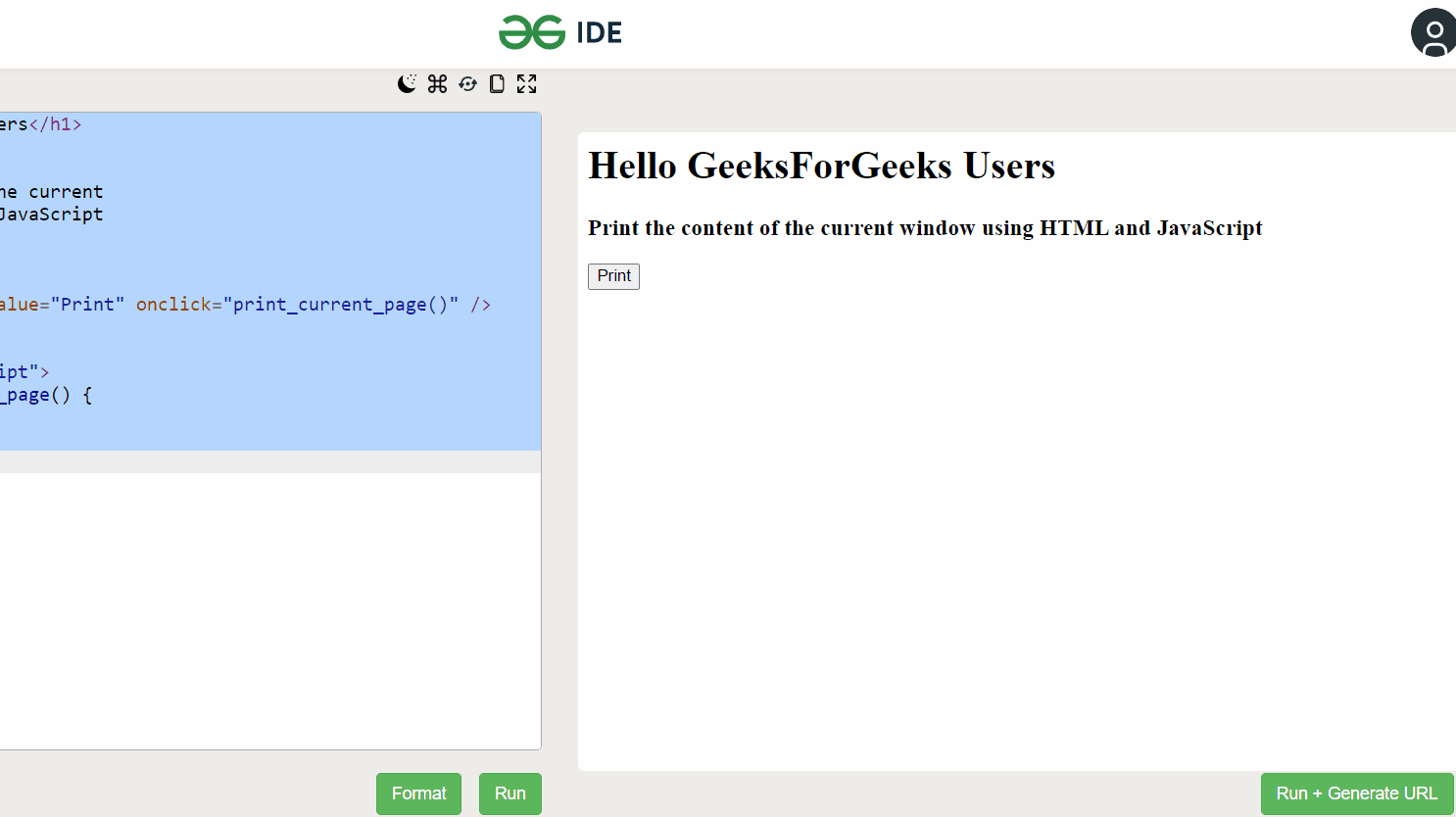Copy the code with the page icon

click(497, 84)
